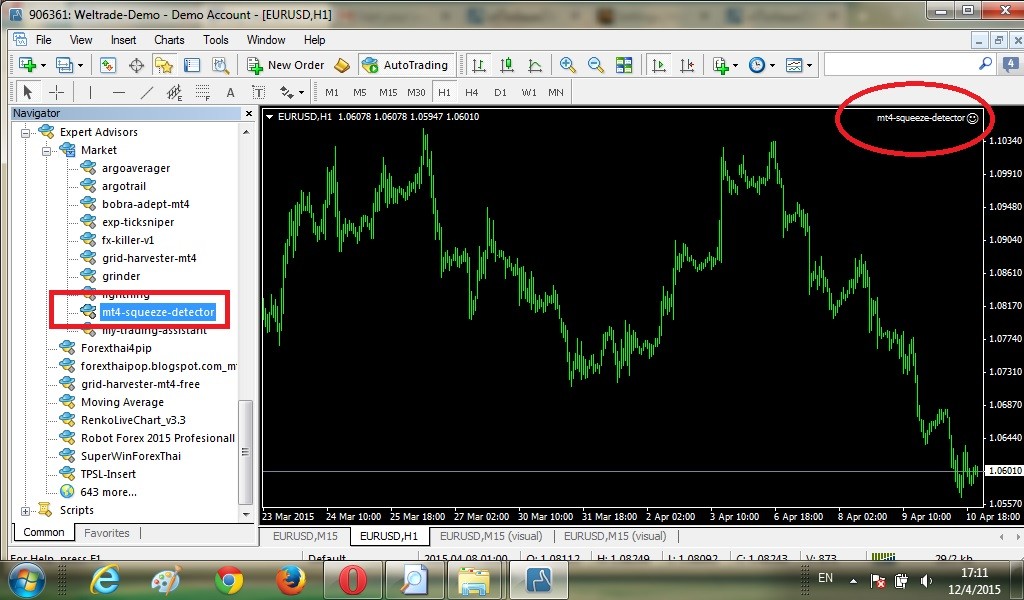Screen dimensions: 1024x600
Task: Open Google Chrome from the taskbar
Action: click(229, 580)
